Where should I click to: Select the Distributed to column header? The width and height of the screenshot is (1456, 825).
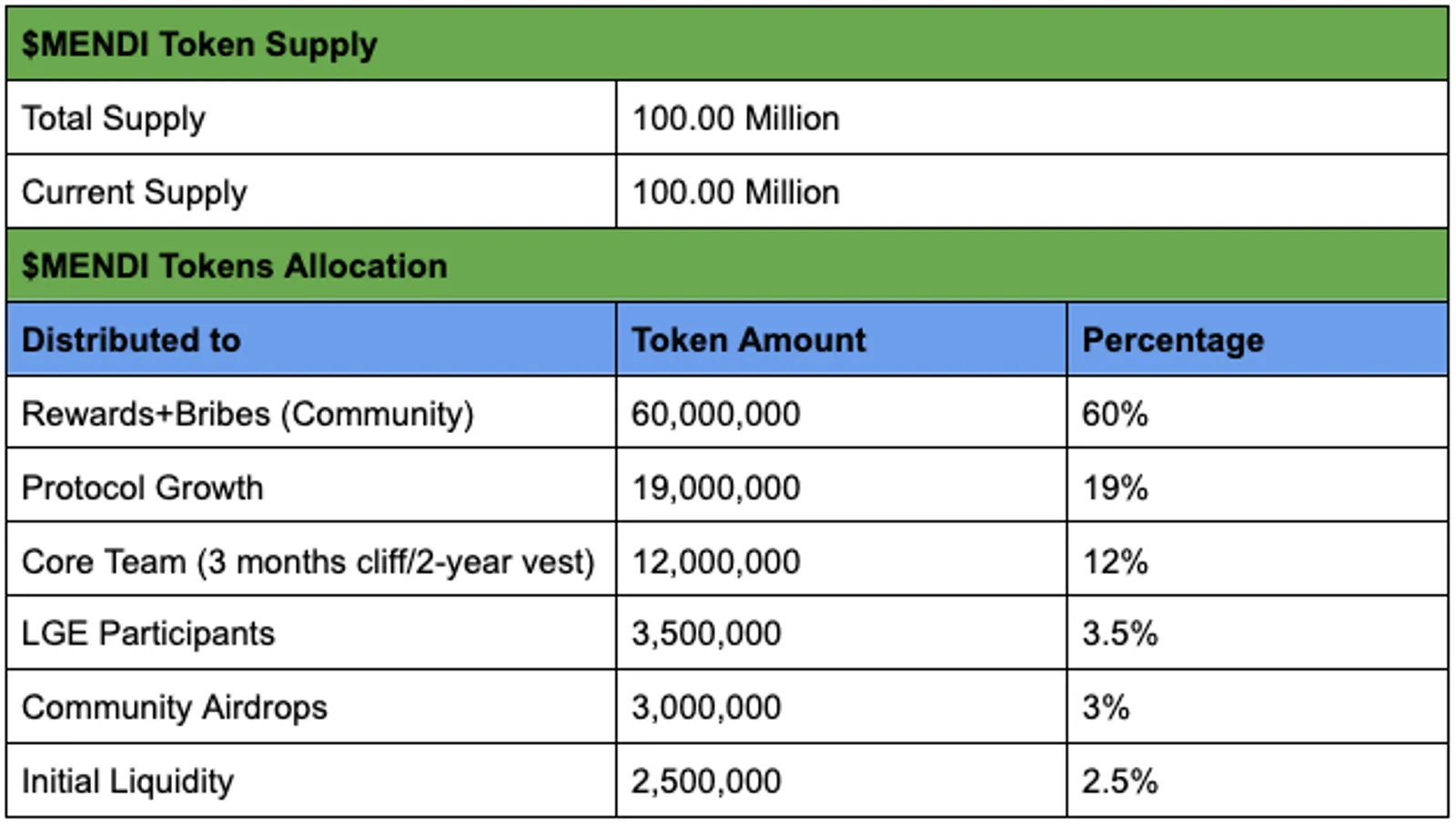click(x=311, y=339)
